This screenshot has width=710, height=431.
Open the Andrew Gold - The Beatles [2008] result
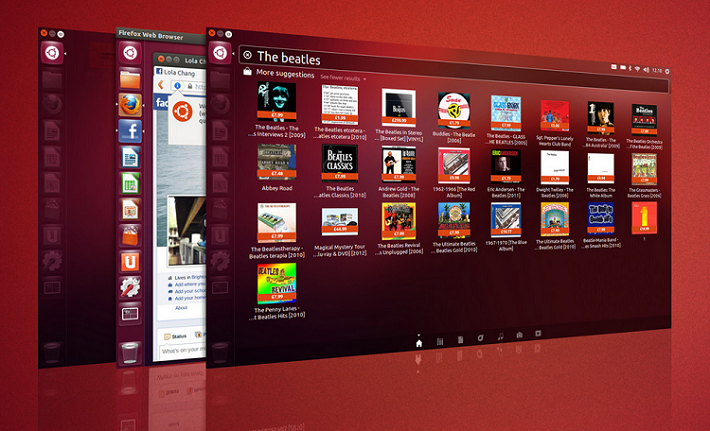pyautogui.click(x=398, y=172)
